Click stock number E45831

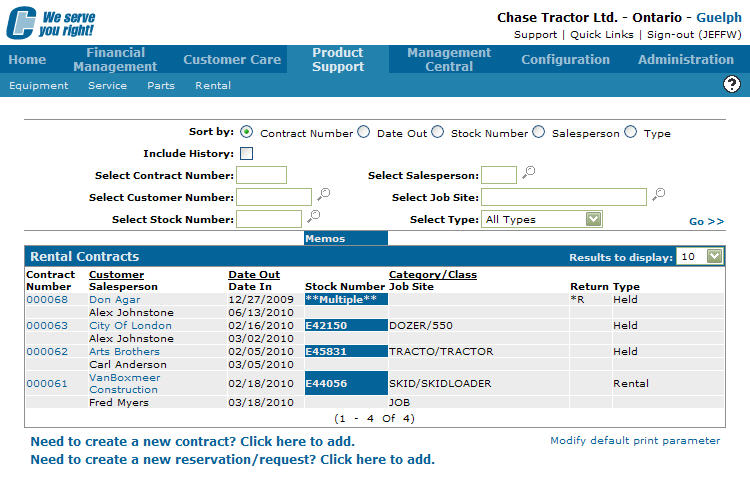pyautogui.click(x=346, y=351)
